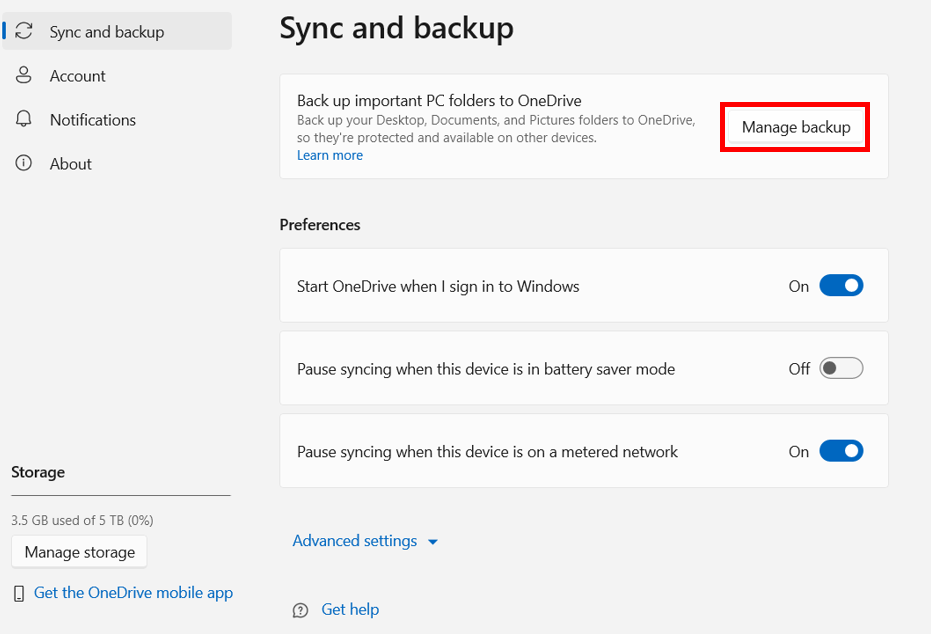Click the Get help text link
This screenshot has height=634, width=931.
click(350, 610)
